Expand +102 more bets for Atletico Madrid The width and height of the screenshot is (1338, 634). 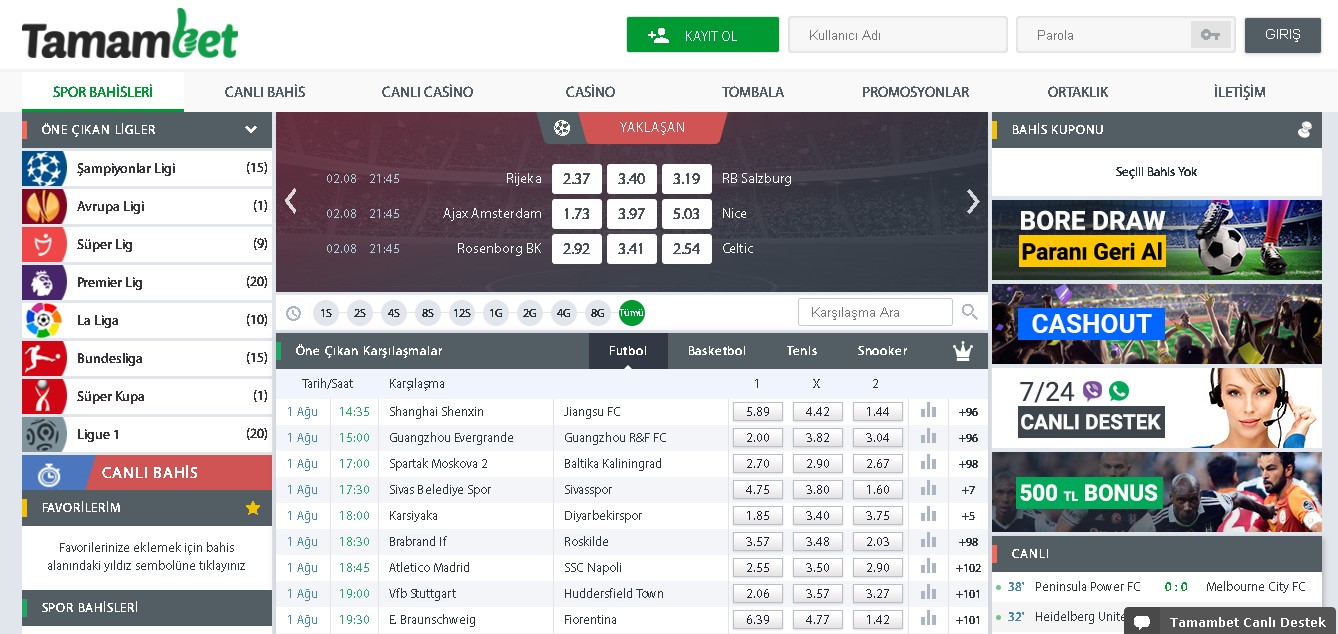click(x=968, y=567)
